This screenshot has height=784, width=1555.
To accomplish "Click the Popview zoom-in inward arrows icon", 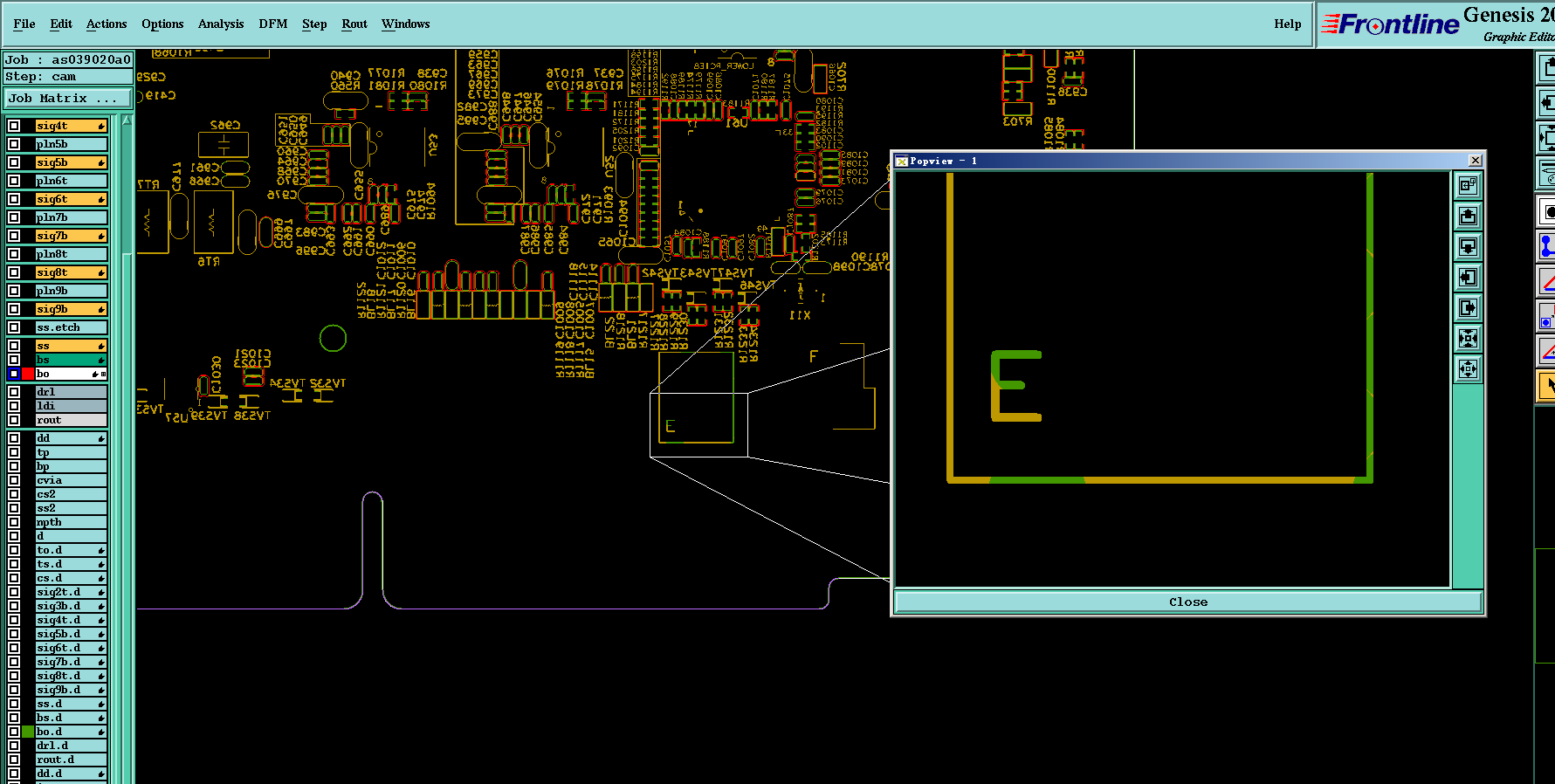I will coord(1468,338).
